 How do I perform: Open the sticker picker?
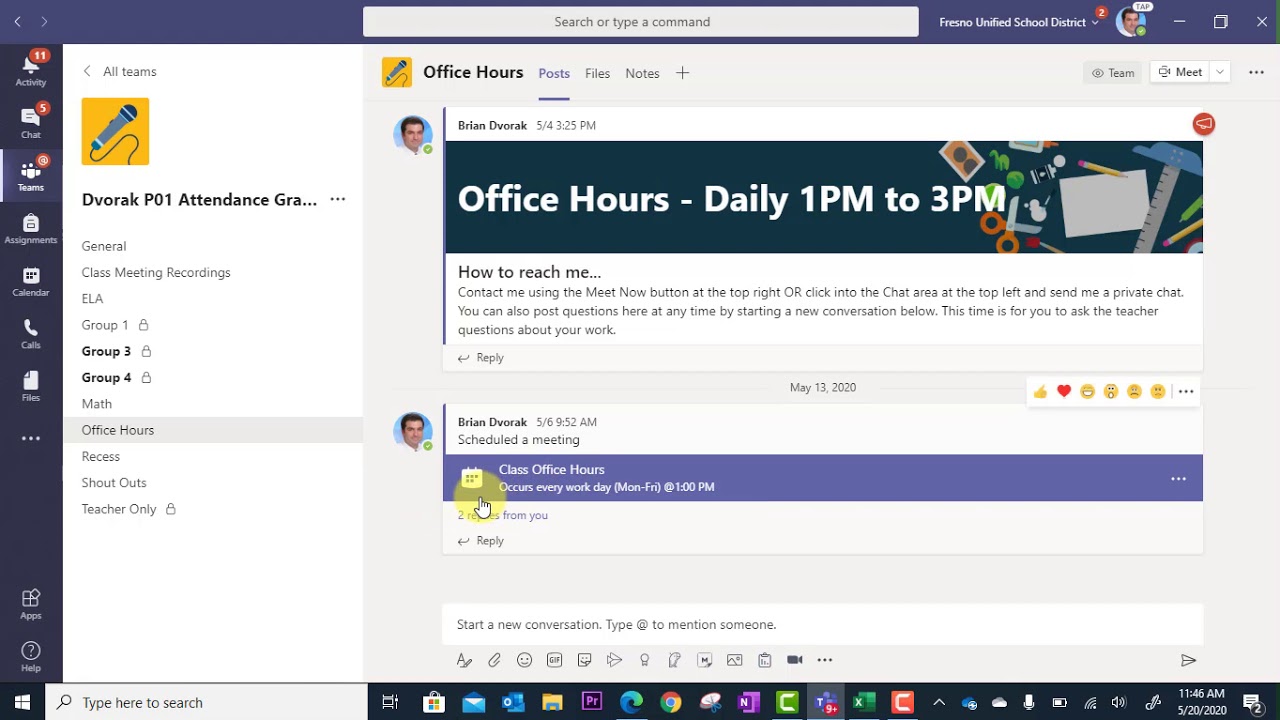(x=584, y=660)
